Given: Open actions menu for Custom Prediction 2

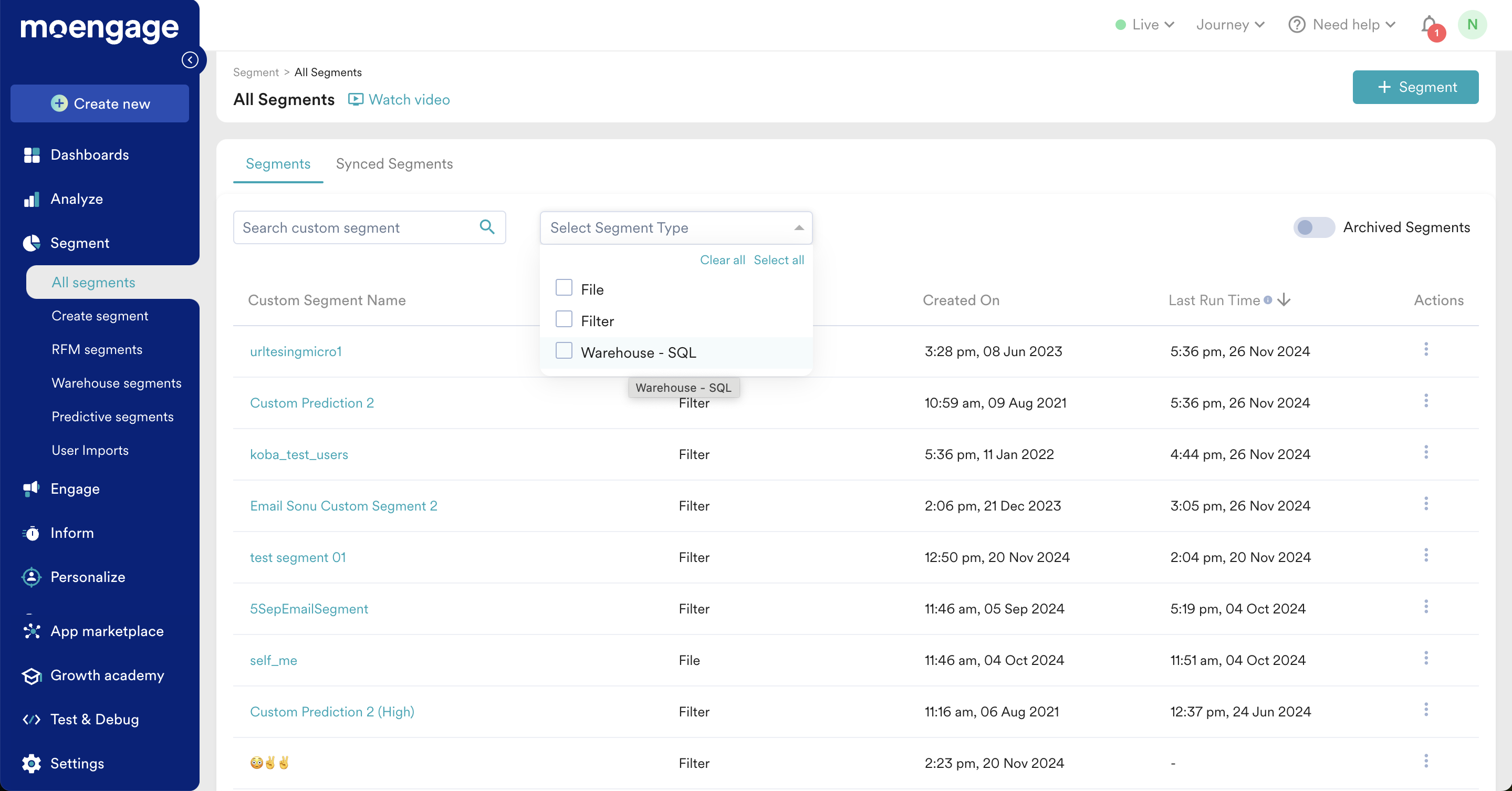Looking at the screenshot, I should click(x=1426, y=401).
